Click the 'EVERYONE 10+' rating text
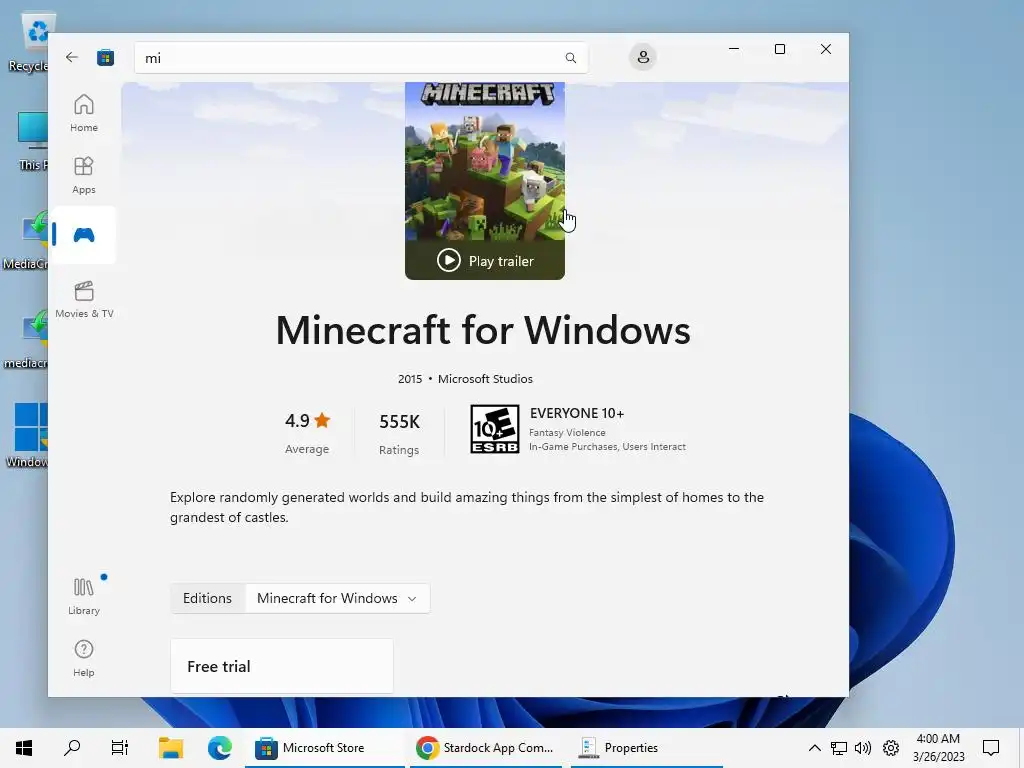This screenshot has width=1024, height=768. point(577,413)
